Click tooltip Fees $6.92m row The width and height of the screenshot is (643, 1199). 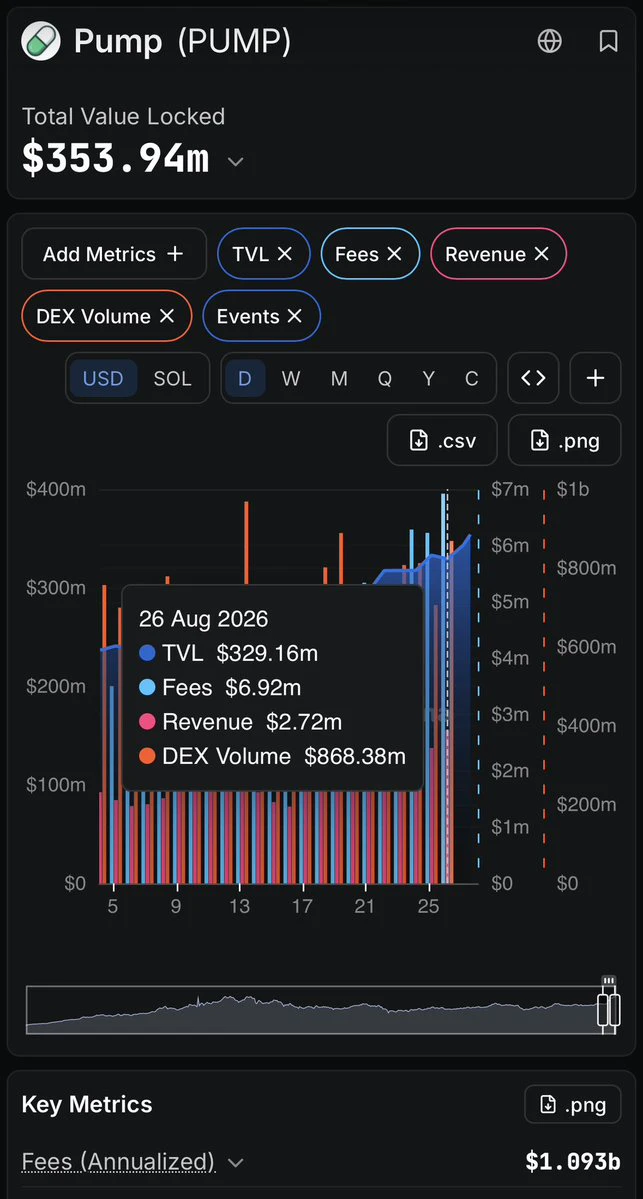pos(220,687)
